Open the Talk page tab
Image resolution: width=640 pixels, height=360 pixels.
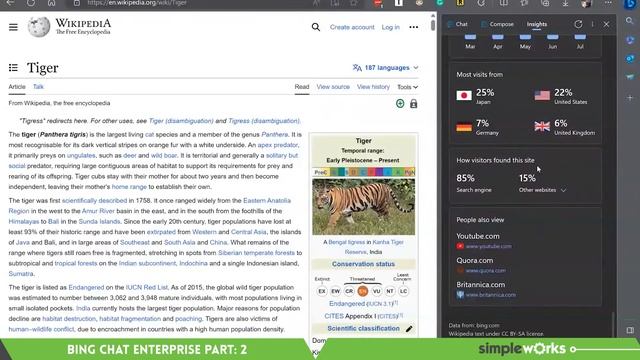pos(38,87)
